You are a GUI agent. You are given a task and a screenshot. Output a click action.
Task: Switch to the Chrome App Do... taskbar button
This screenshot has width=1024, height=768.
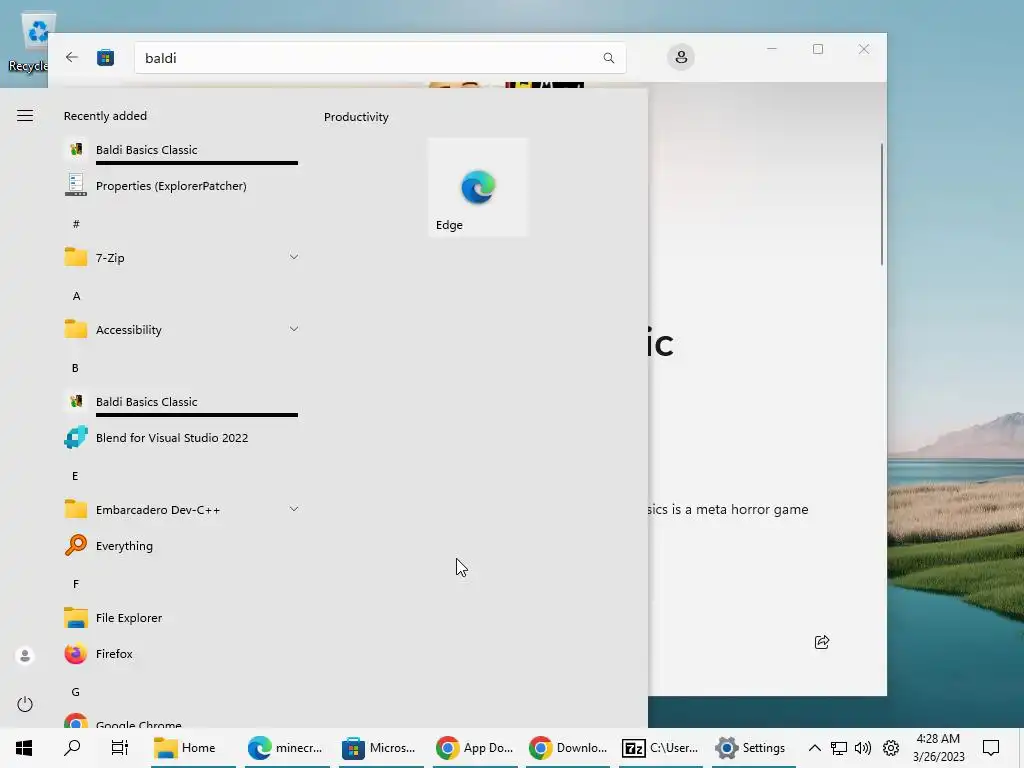pyautogui.click(x=475, y=748)
